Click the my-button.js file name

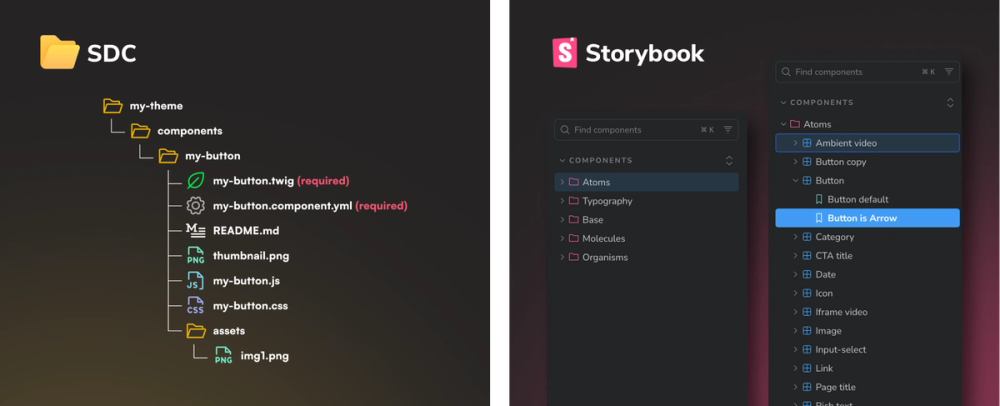point(246,281)
